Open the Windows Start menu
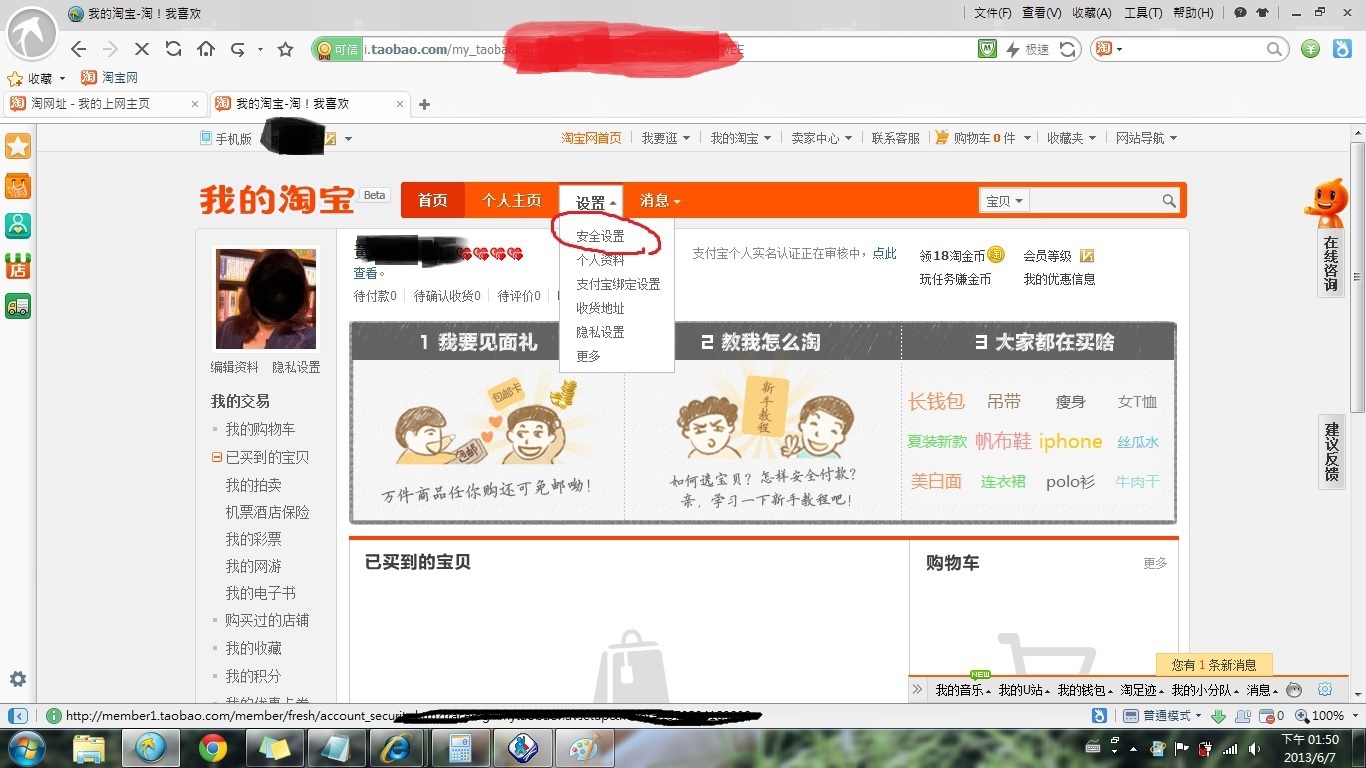Viewport: 1366px width, 768px height. (x=26, y=748)
